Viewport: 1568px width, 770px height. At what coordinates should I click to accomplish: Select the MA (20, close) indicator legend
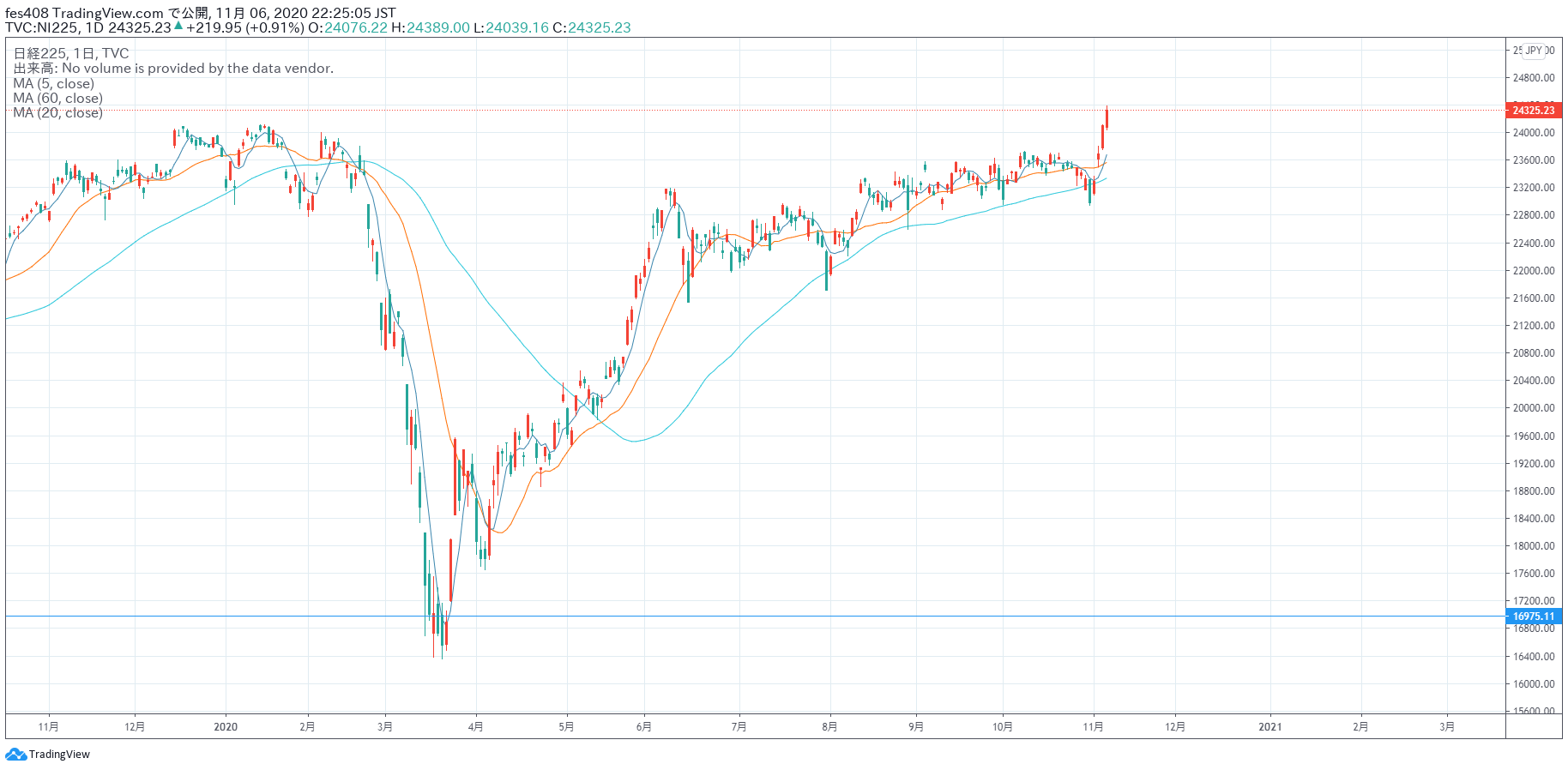click(57, 112)
